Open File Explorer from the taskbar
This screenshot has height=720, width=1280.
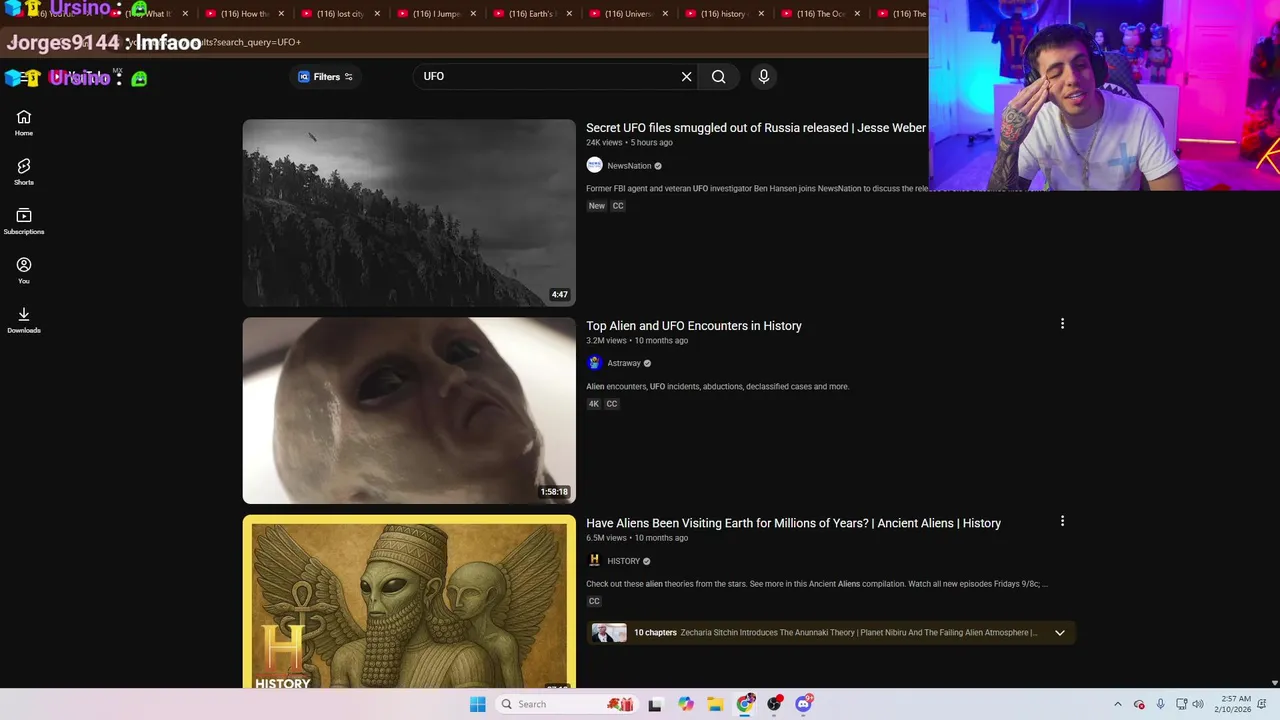click(715, 704)
